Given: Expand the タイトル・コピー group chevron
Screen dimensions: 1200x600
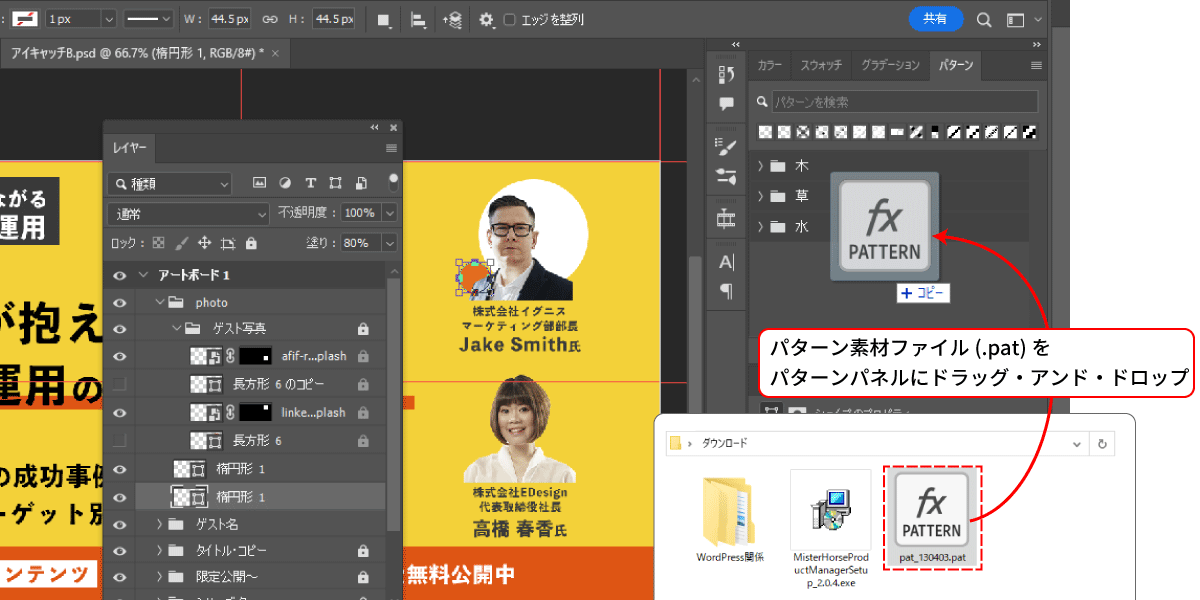Looking at the screenshot, I should tap(161, 551).
